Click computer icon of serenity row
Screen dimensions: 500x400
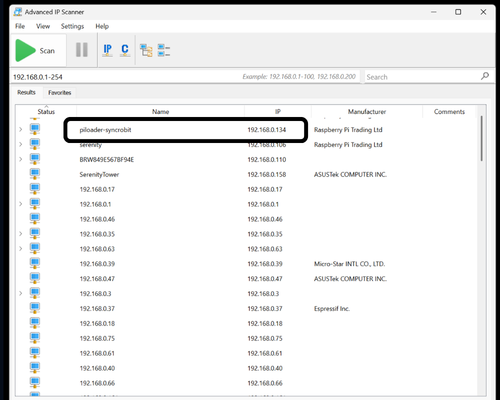[x=35, y=144]
